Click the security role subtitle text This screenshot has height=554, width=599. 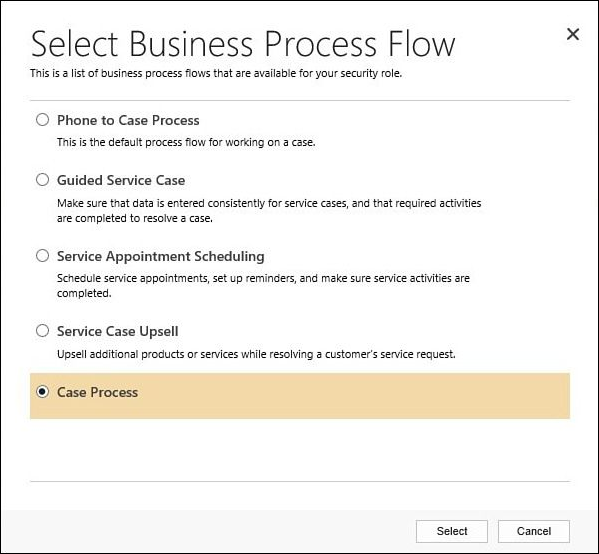[216, 73]
